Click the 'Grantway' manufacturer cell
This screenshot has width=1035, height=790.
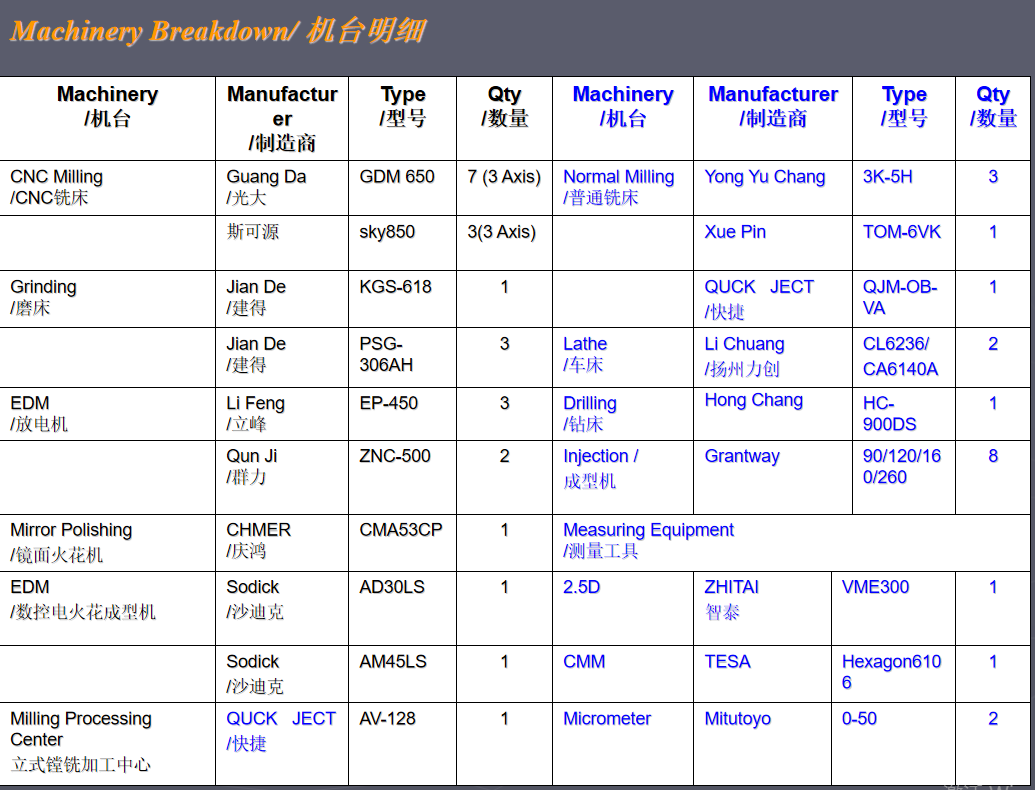point(773,477)
